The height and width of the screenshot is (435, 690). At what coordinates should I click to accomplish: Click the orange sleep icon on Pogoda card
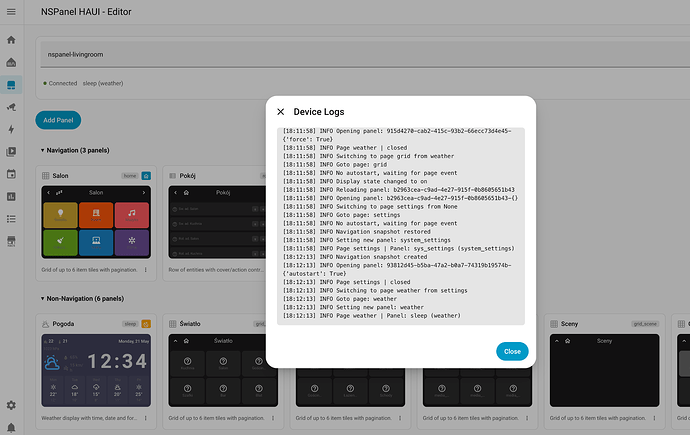coord(146,324)
